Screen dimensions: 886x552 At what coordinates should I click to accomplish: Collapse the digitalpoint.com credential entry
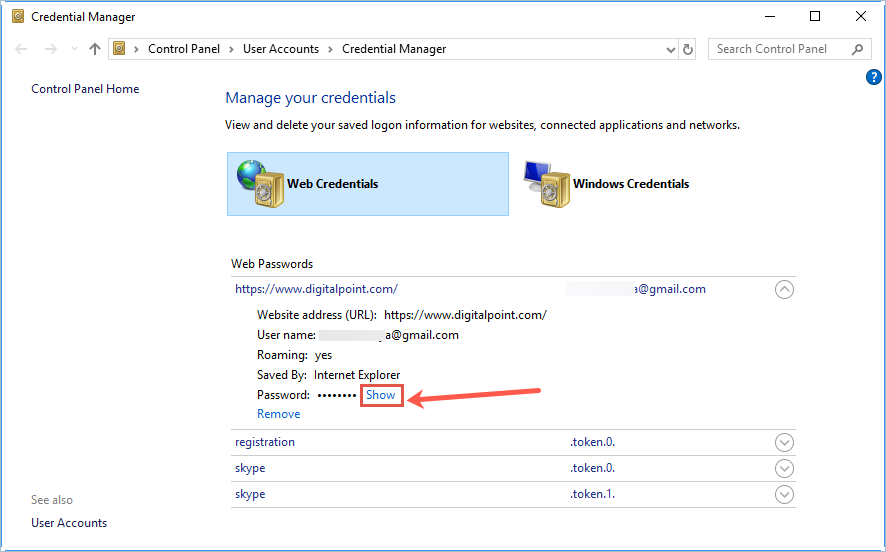(784, 289)
